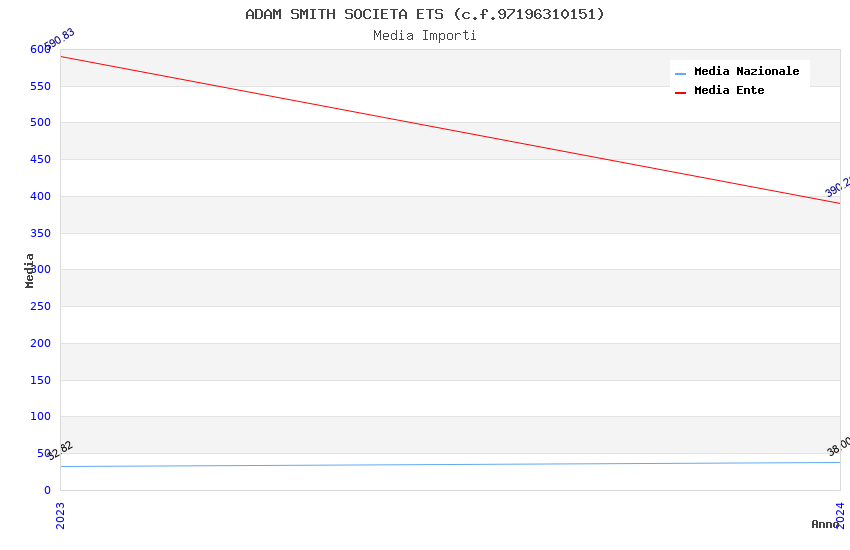Click the 250 y-axis tick label
The width and height of the screenshot is (850, 550).
click(40, 306)
